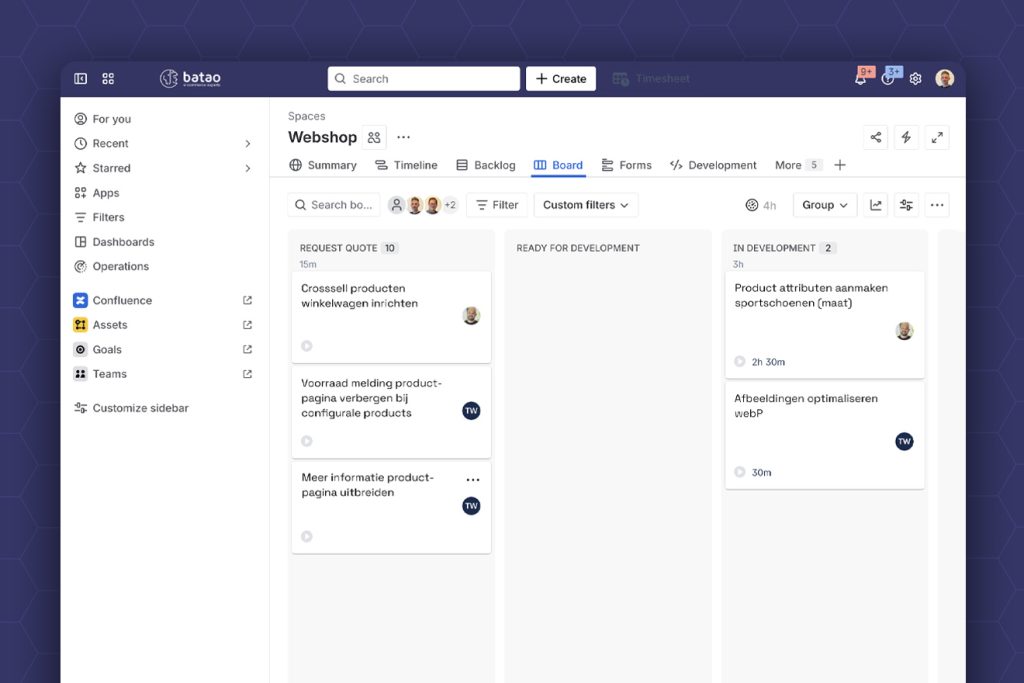Start timer on Afbeeldingen optimaliseren card

[x=740, y=472]
